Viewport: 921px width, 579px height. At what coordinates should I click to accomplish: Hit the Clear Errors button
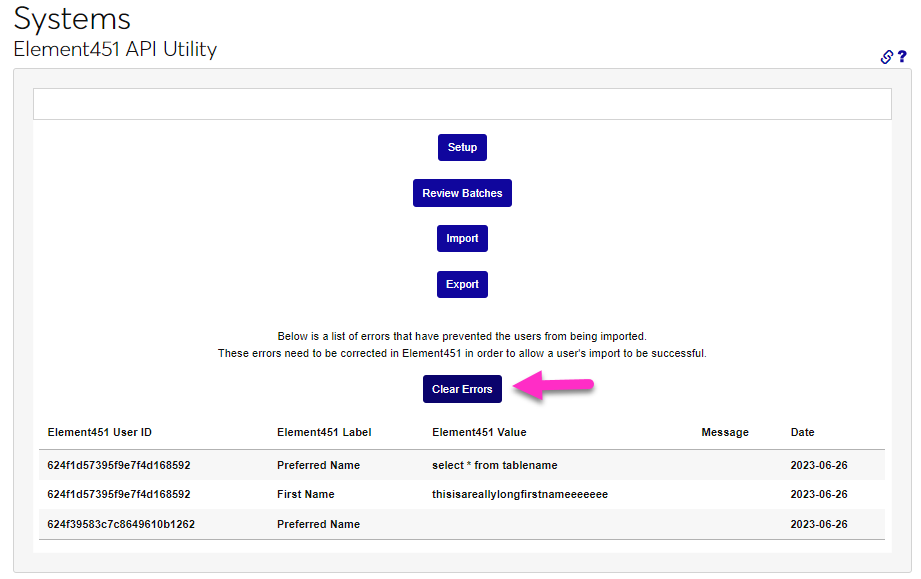[462, 389]
